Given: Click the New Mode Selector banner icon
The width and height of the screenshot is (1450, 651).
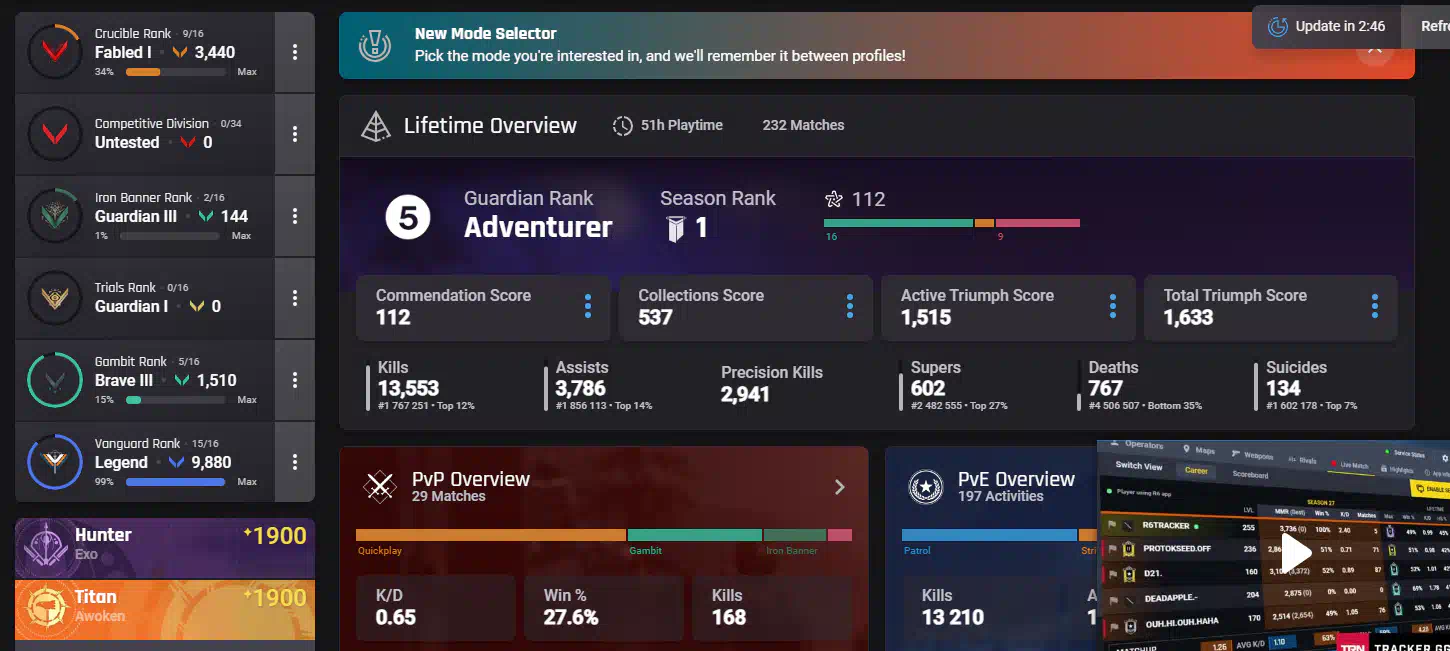Looking at the screenshot, I should click(375, 45).
